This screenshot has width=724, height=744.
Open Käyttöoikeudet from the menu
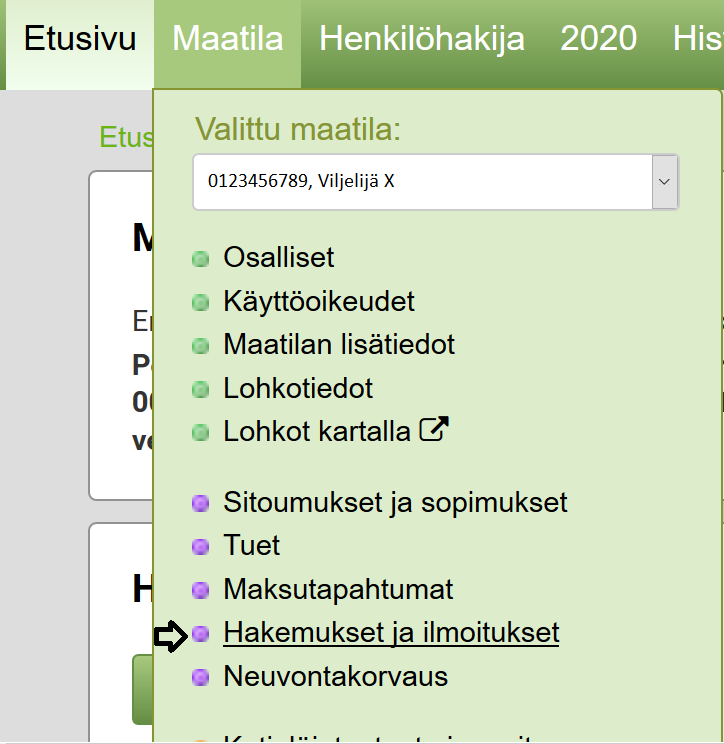[319, 301]
